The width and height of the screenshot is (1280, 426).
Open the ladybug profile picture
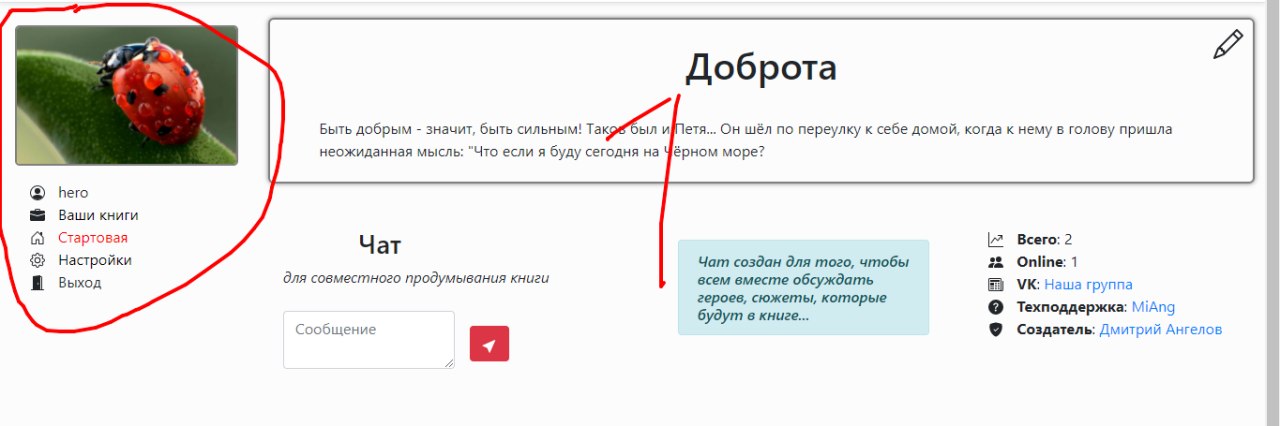(127, 95)
